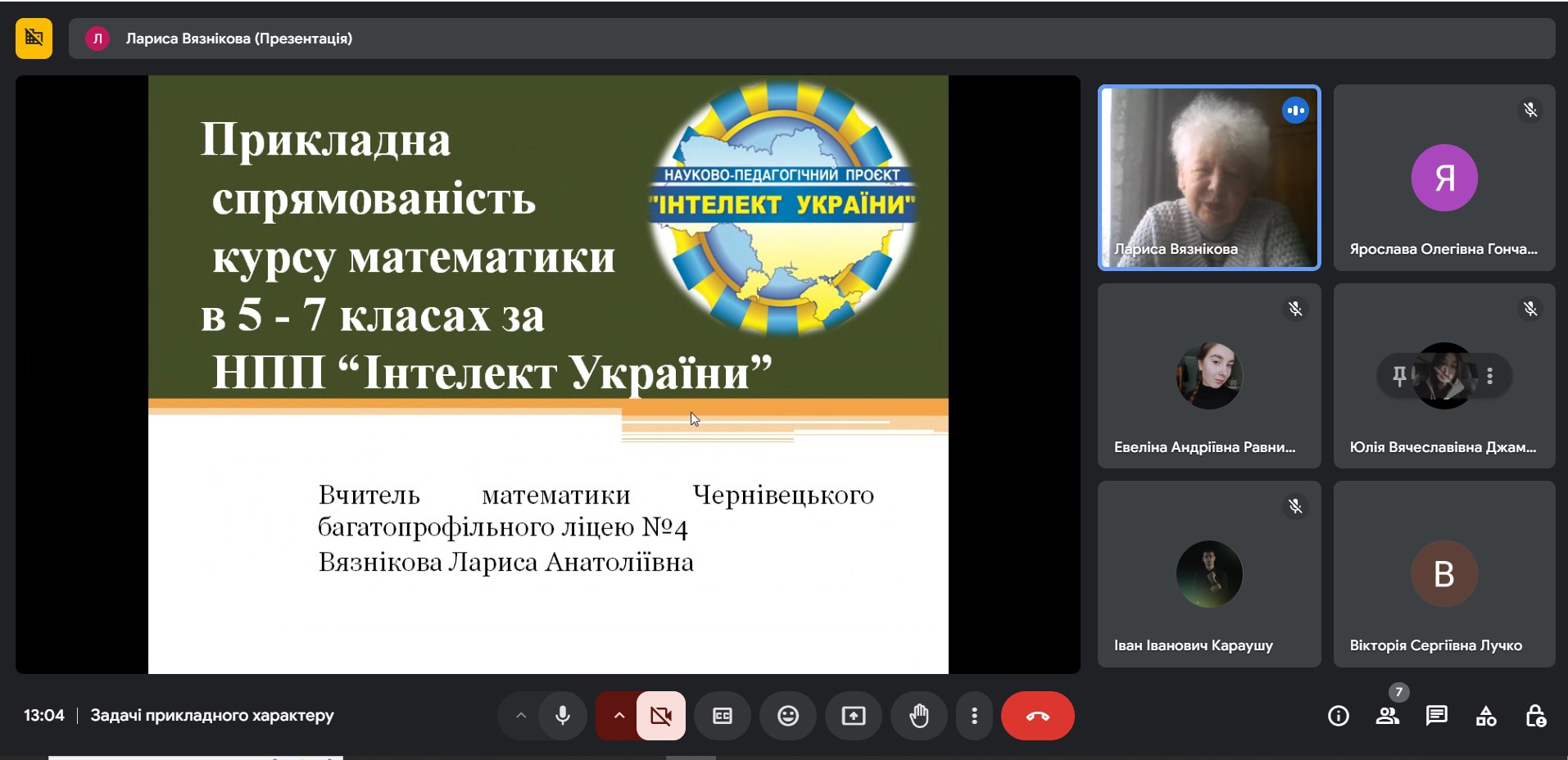Expand video settings arrow beside camera
This screenshot has height=760, width=1568.
tap(619, 716)
